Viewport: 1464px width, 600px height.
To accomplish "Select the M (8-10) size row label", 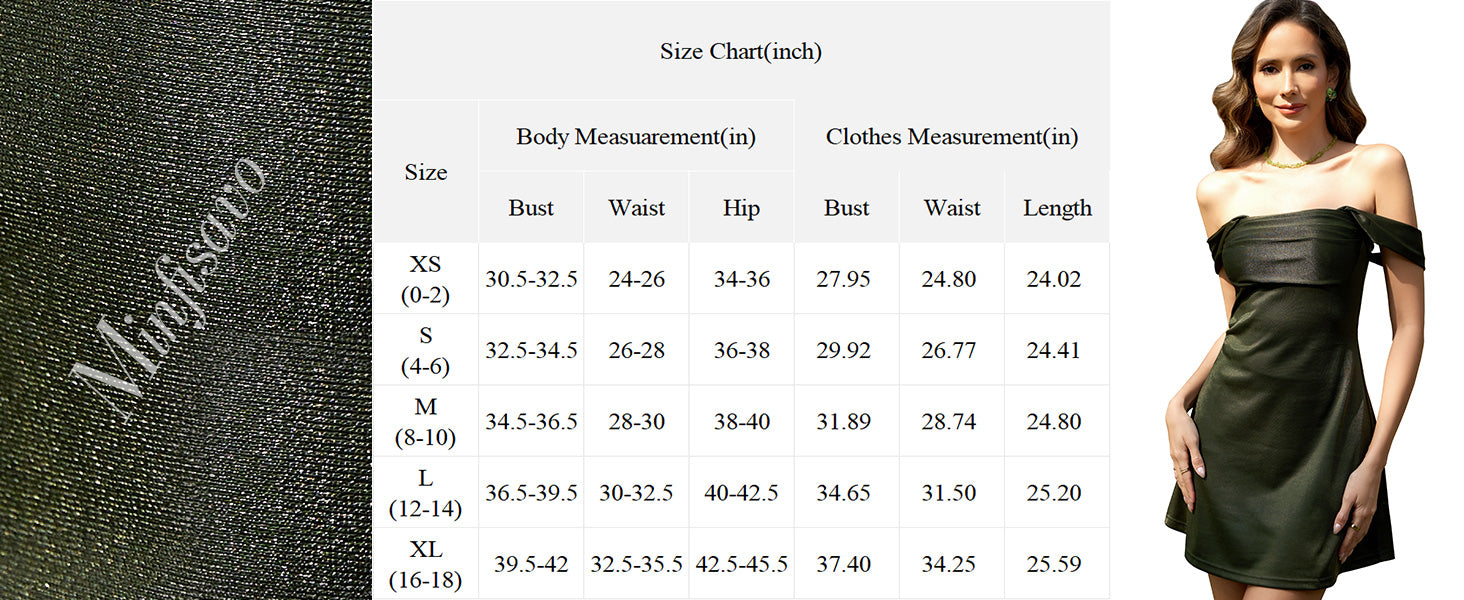I will pos(426,421).
